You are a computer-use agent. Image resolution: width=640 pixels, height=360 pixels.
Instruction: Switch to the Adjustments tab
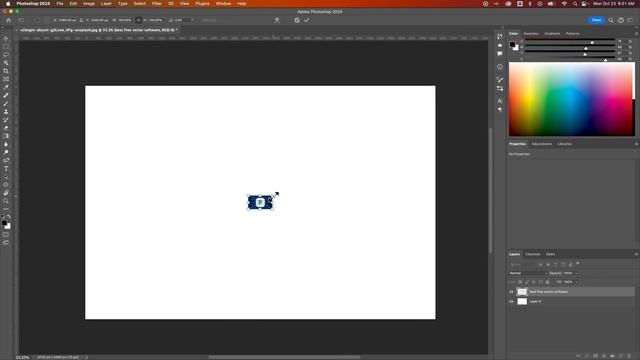click(542, 144)
